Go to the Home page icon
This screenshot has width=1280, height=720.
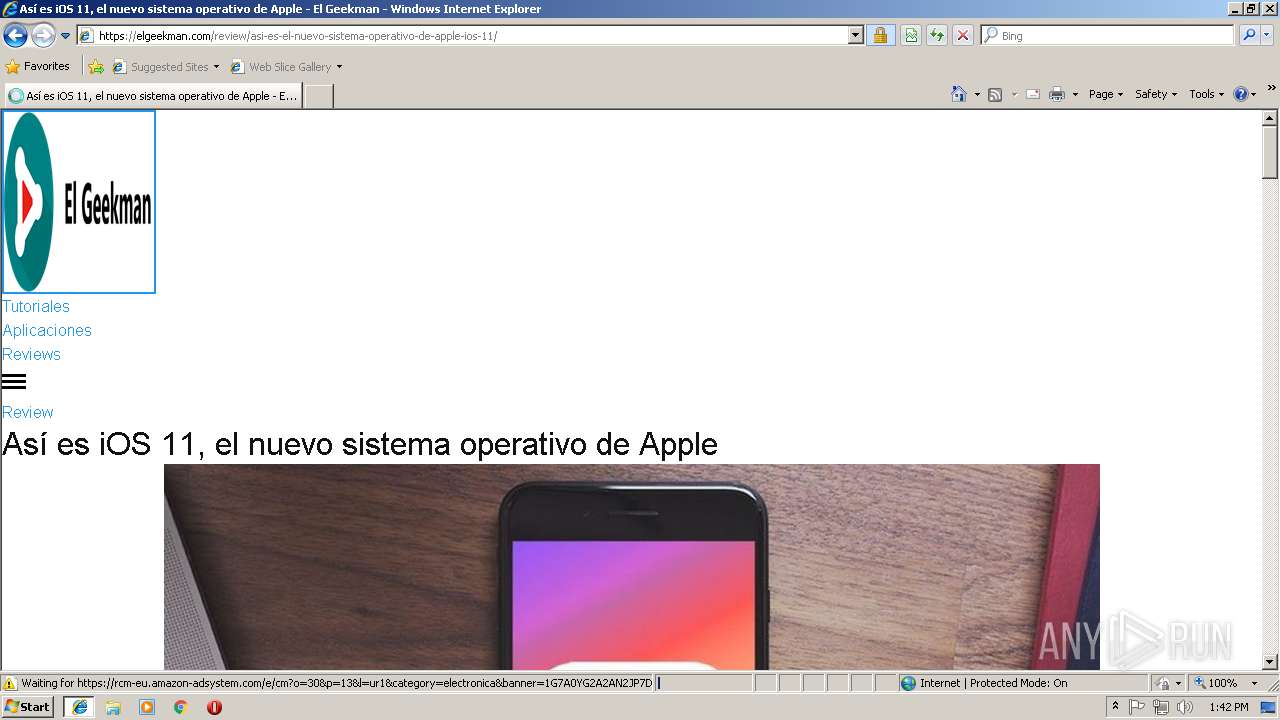[959, 94]
